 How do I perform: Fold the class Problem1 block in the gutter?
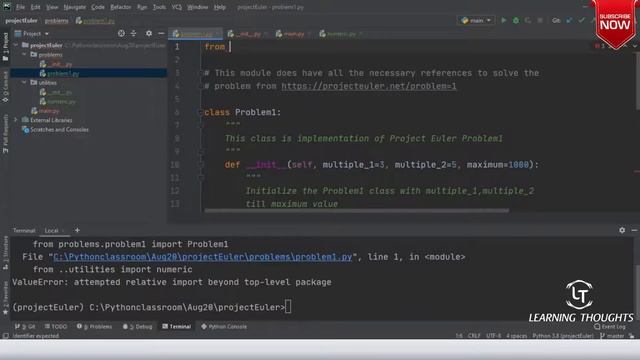(200, 112)
